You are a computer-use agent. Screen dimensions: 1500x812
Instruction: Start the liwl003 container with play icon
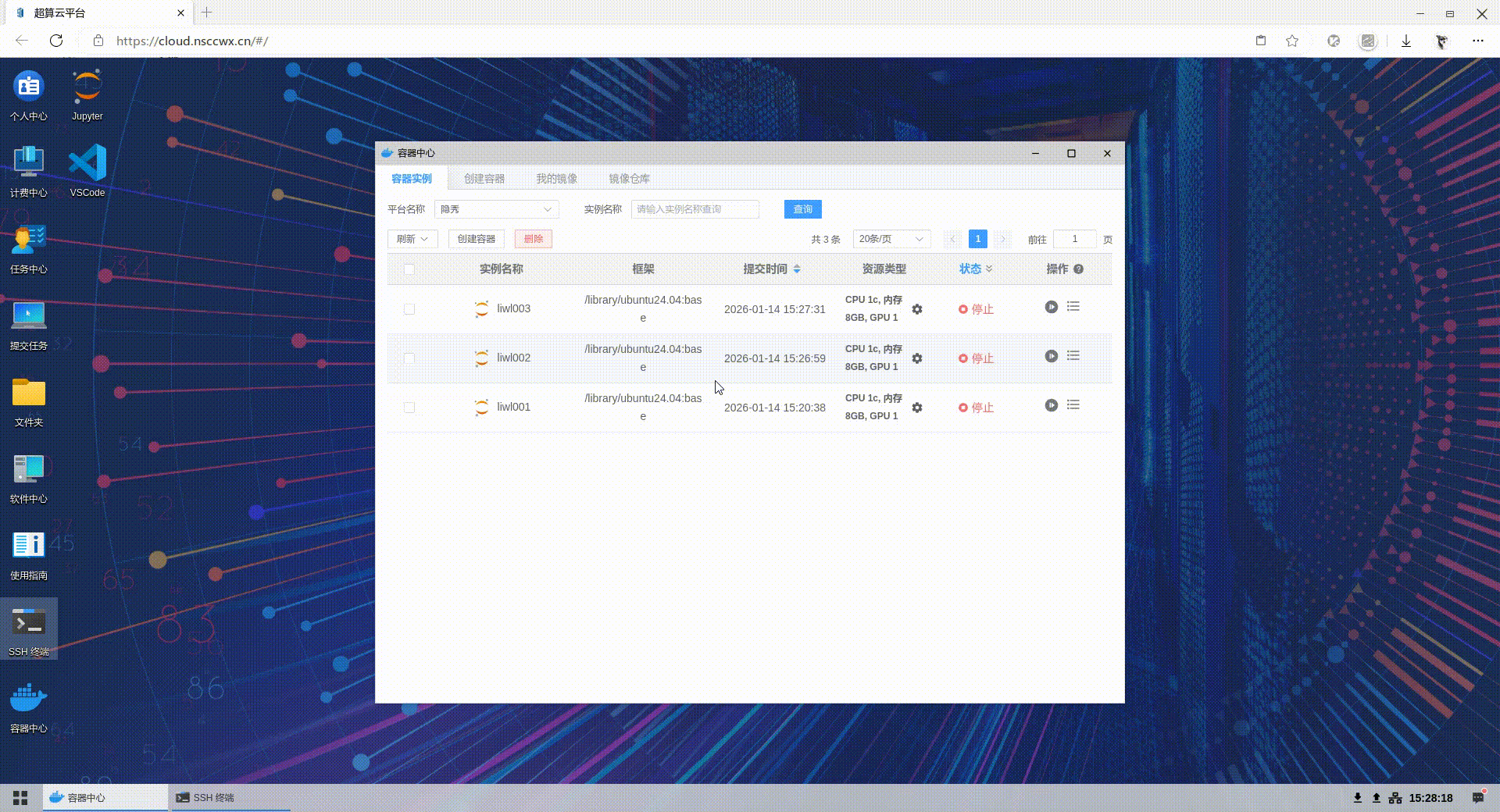(x=1051, y=308)
